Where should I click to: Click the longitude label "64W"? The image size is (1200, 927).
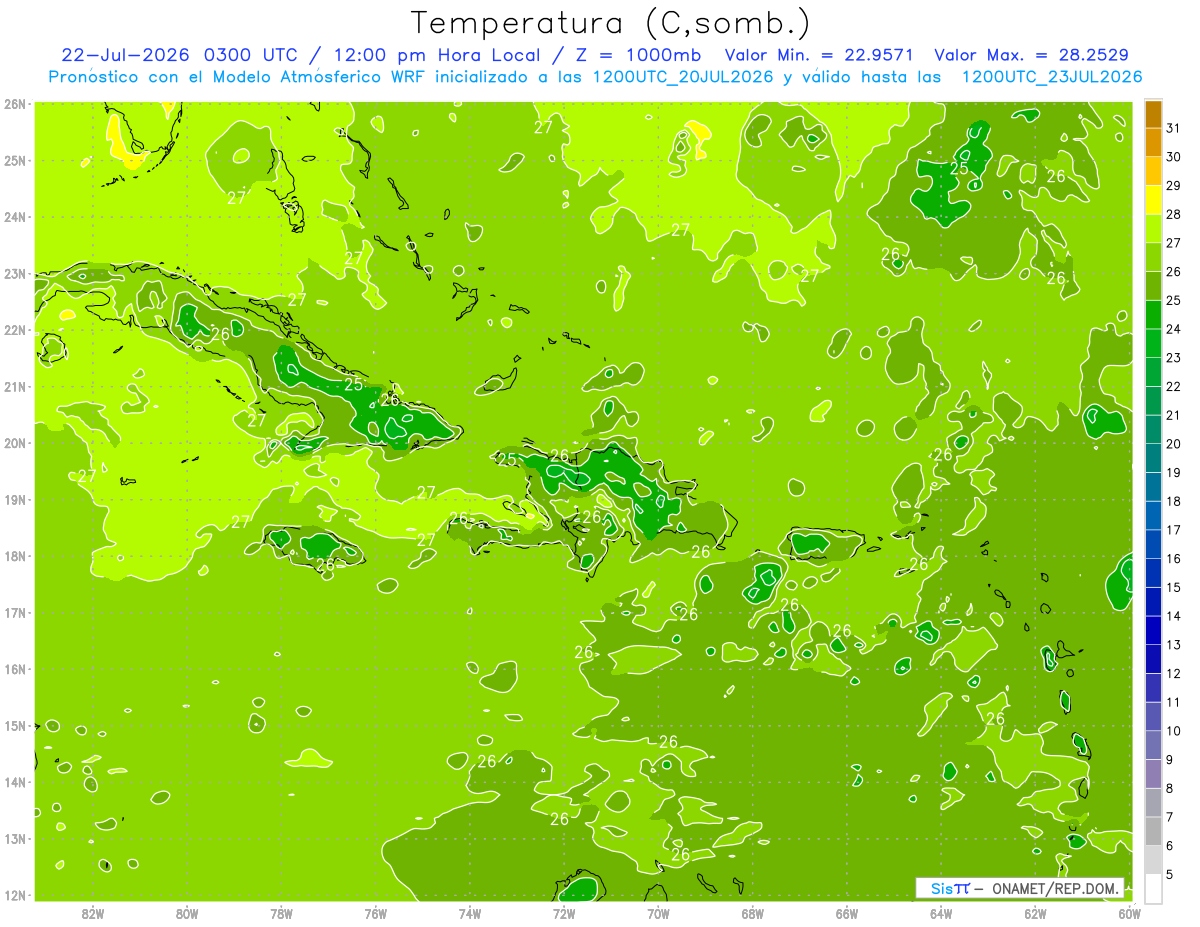point(941,913)
